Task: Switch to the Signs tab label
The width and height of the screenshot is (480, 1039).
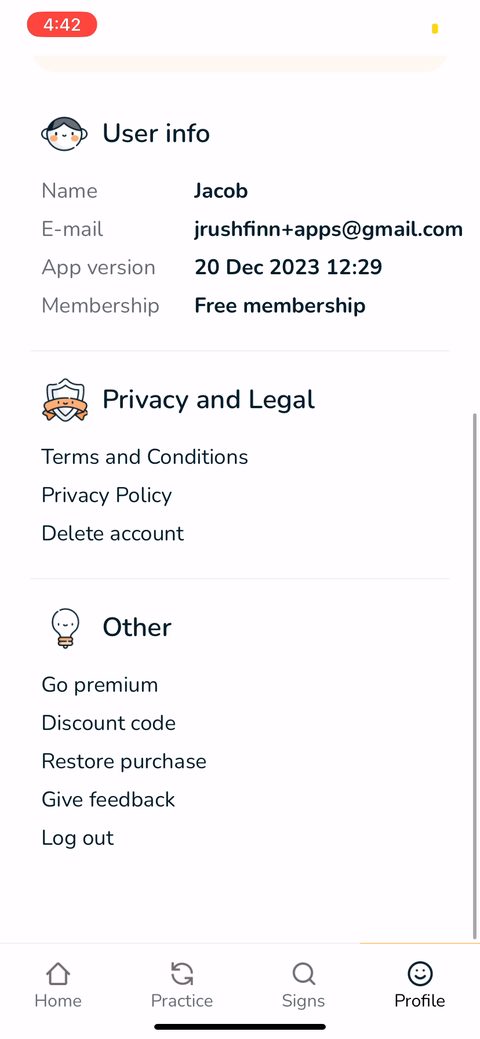Action: tap(303, 1001)
